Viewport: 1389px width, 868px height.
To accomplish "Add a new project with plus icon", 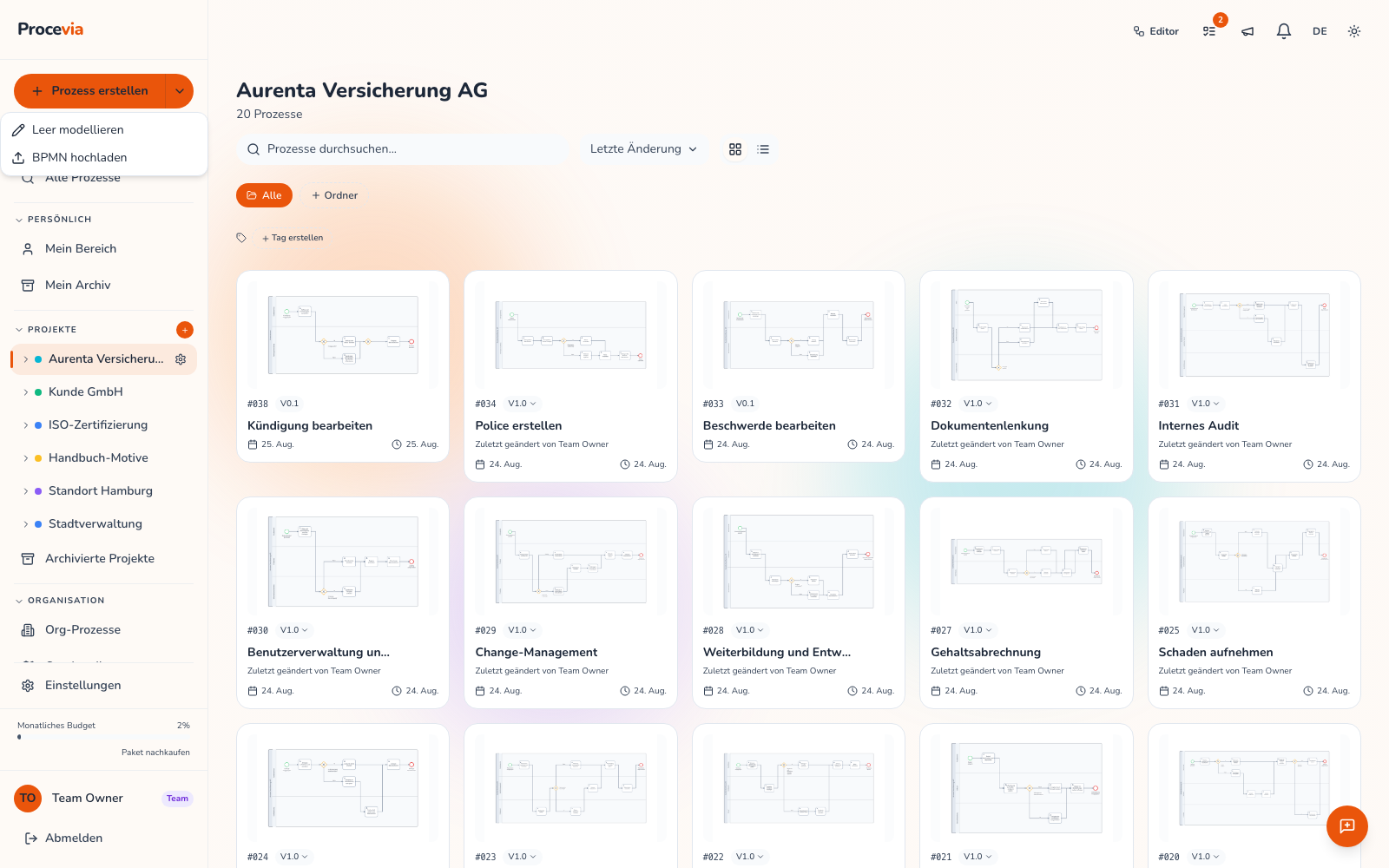I will point(185,330).
